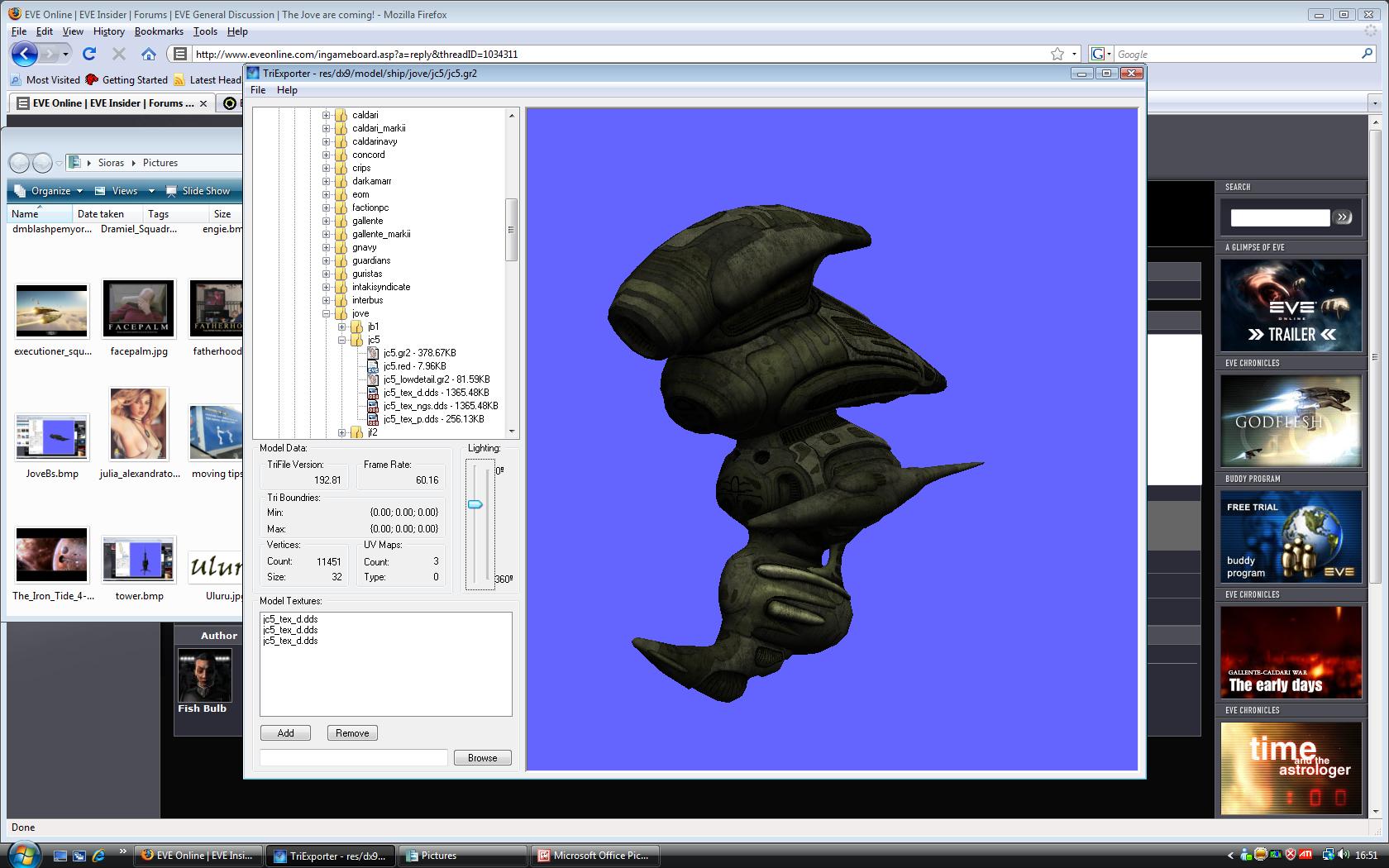Click Firefox home icon
This screenshot has height=868, width=1389.
pyautogui.click(x=149, y=54)
